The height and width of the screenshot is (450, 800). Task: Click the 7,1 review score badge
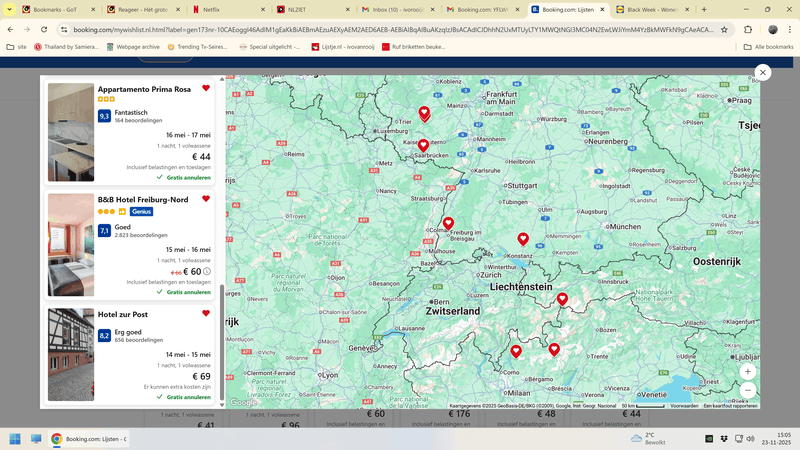pyautogui.click(x=104, y=231)
